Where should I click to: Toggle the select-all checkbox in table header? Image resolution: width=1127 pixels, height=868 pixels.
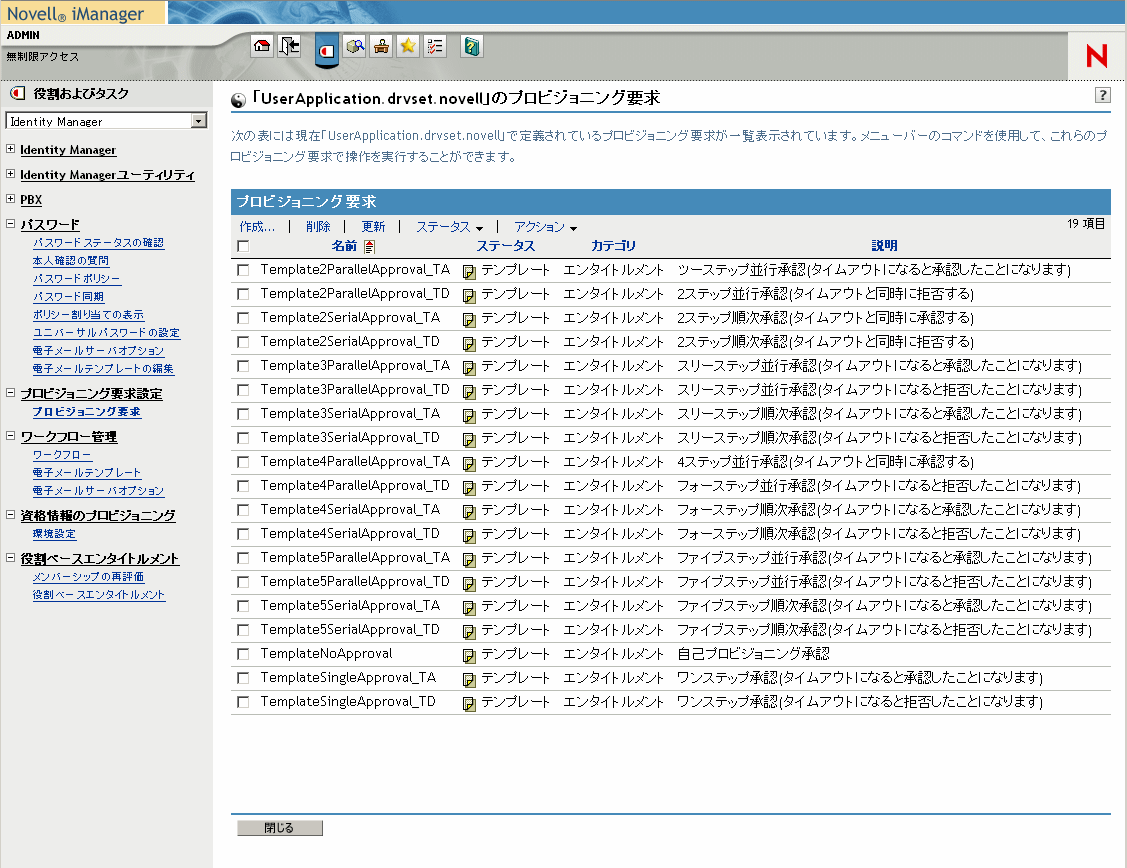pos(243,246)
